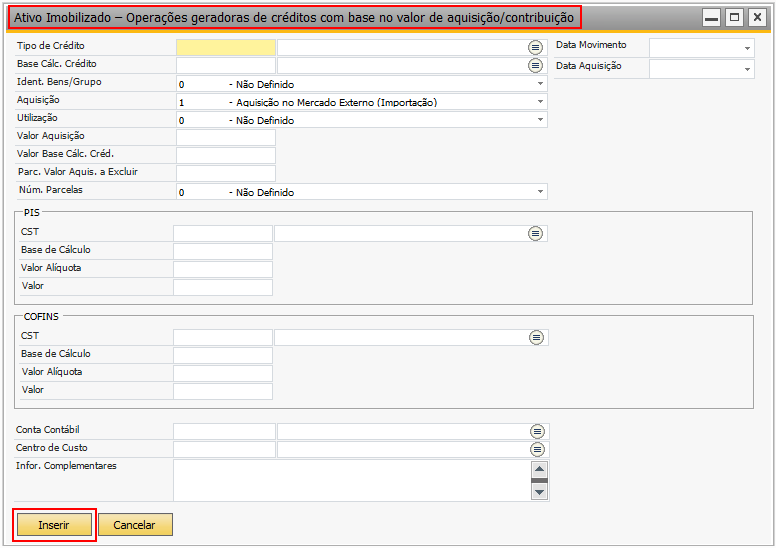Click the Infor. Complementares scroll up arrow

[539, 469]
